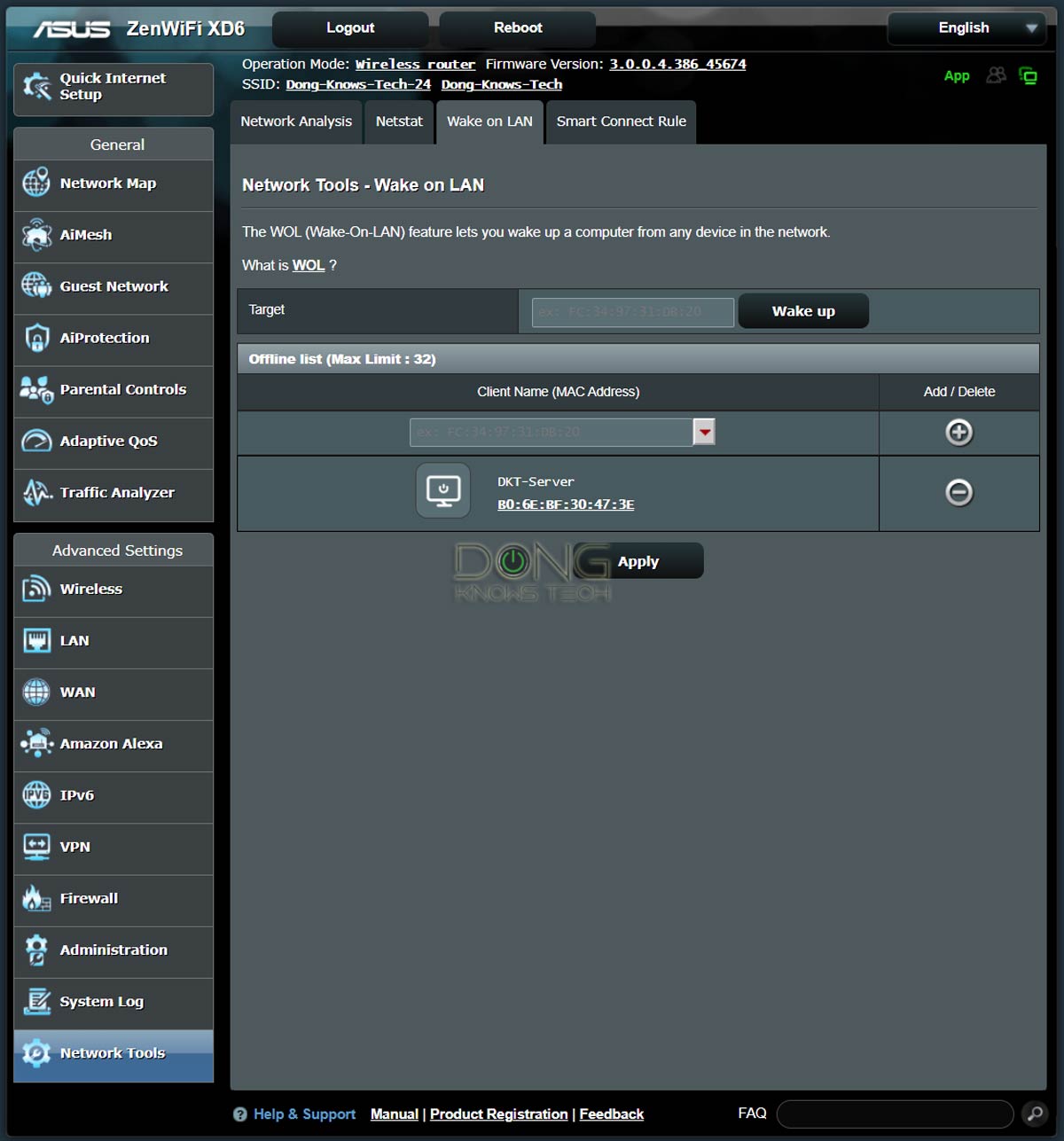Click the Network Tools gear icon
Screen dimensions: 1064x1141
(x=36, y=1052)
